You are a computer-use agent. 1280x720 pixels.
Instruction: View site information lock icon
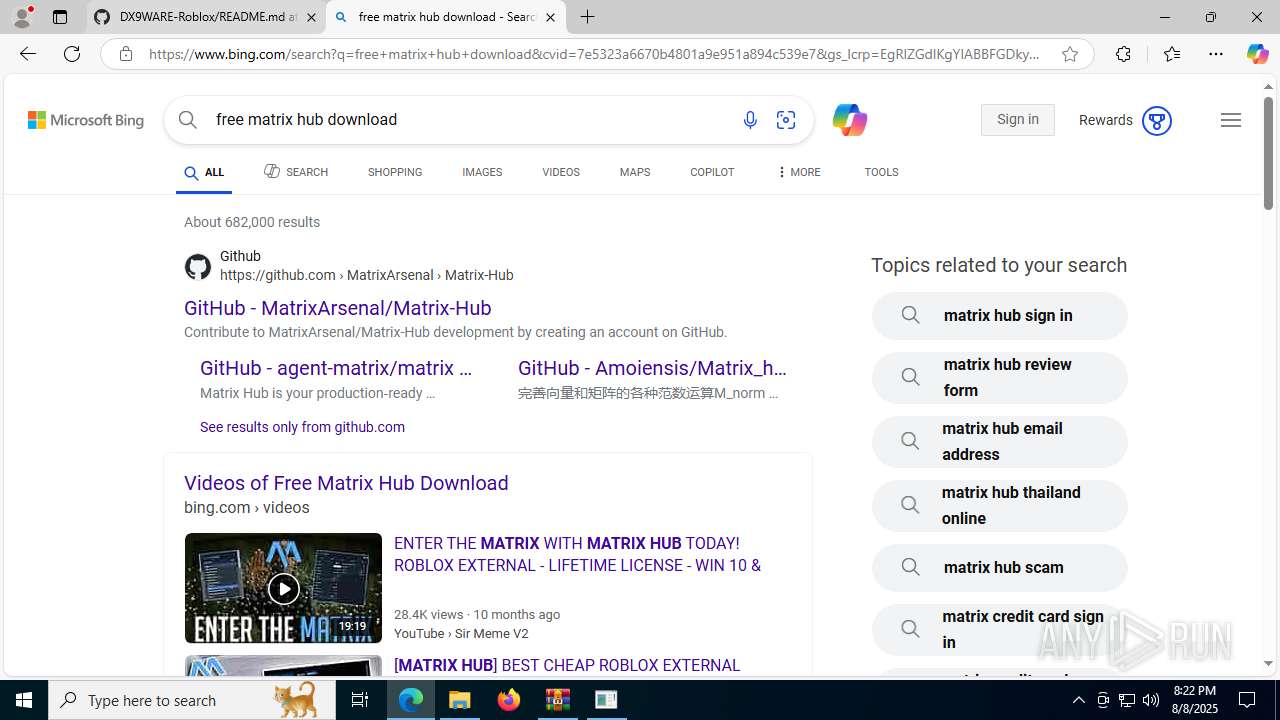coord(125,54)
